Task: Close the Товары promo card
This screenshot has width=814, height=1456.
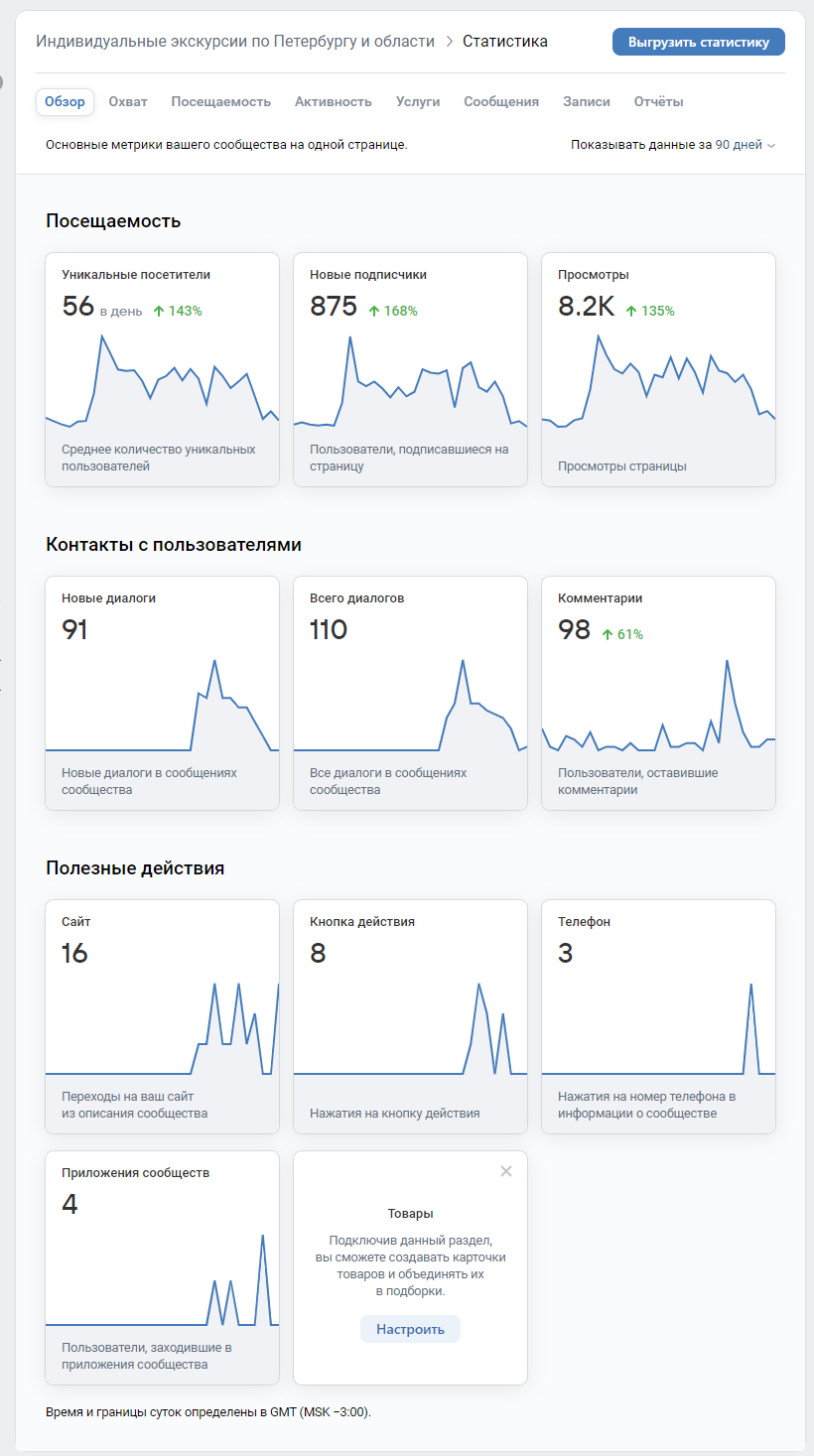Action: tap(506, 1171)
